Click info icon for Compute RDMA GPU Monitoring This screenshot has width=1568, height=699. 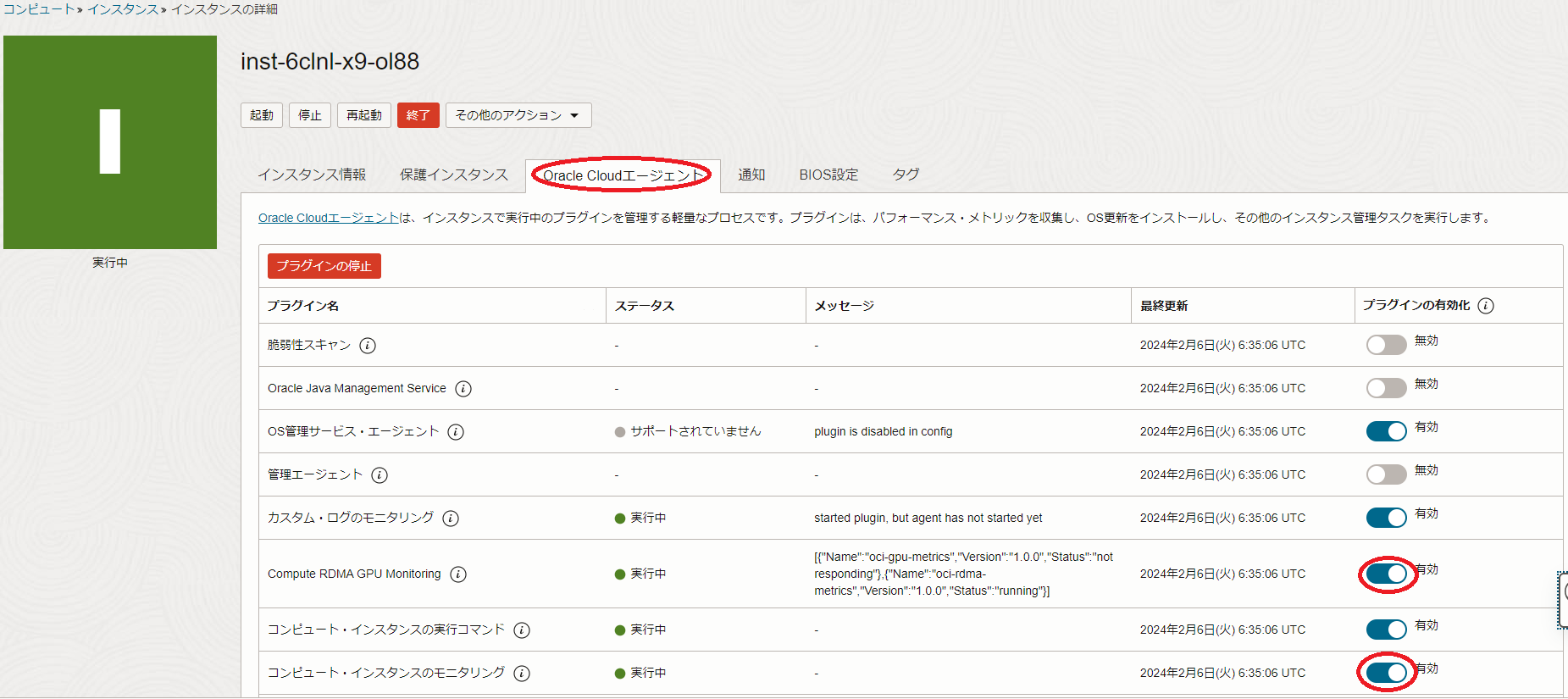[458, 574]
